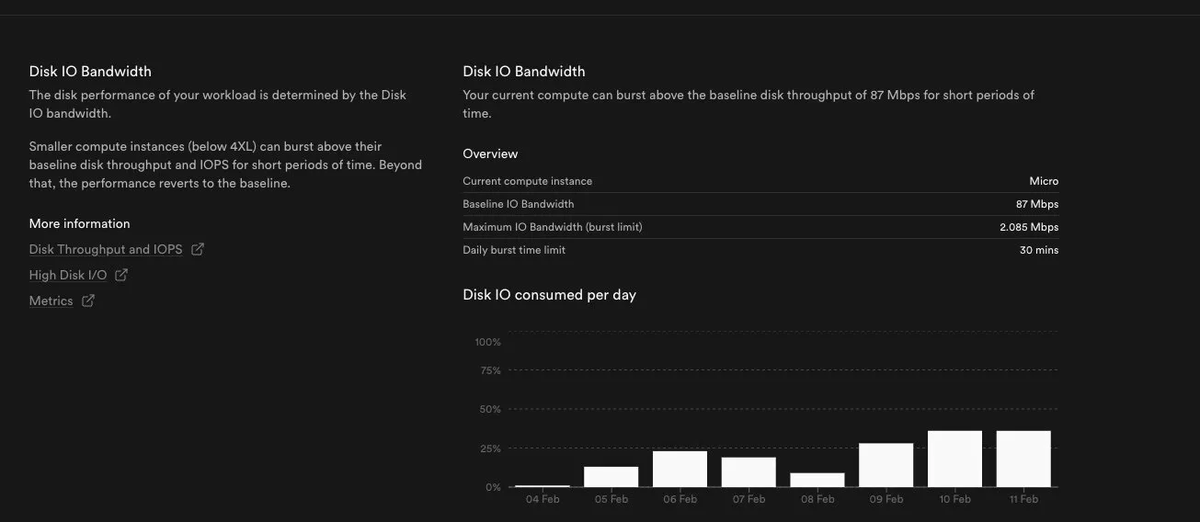Click the '11 Feb' date label
Viewport: 1200px width, 522px height.
pyautogui.click(x=1023, y=499)
